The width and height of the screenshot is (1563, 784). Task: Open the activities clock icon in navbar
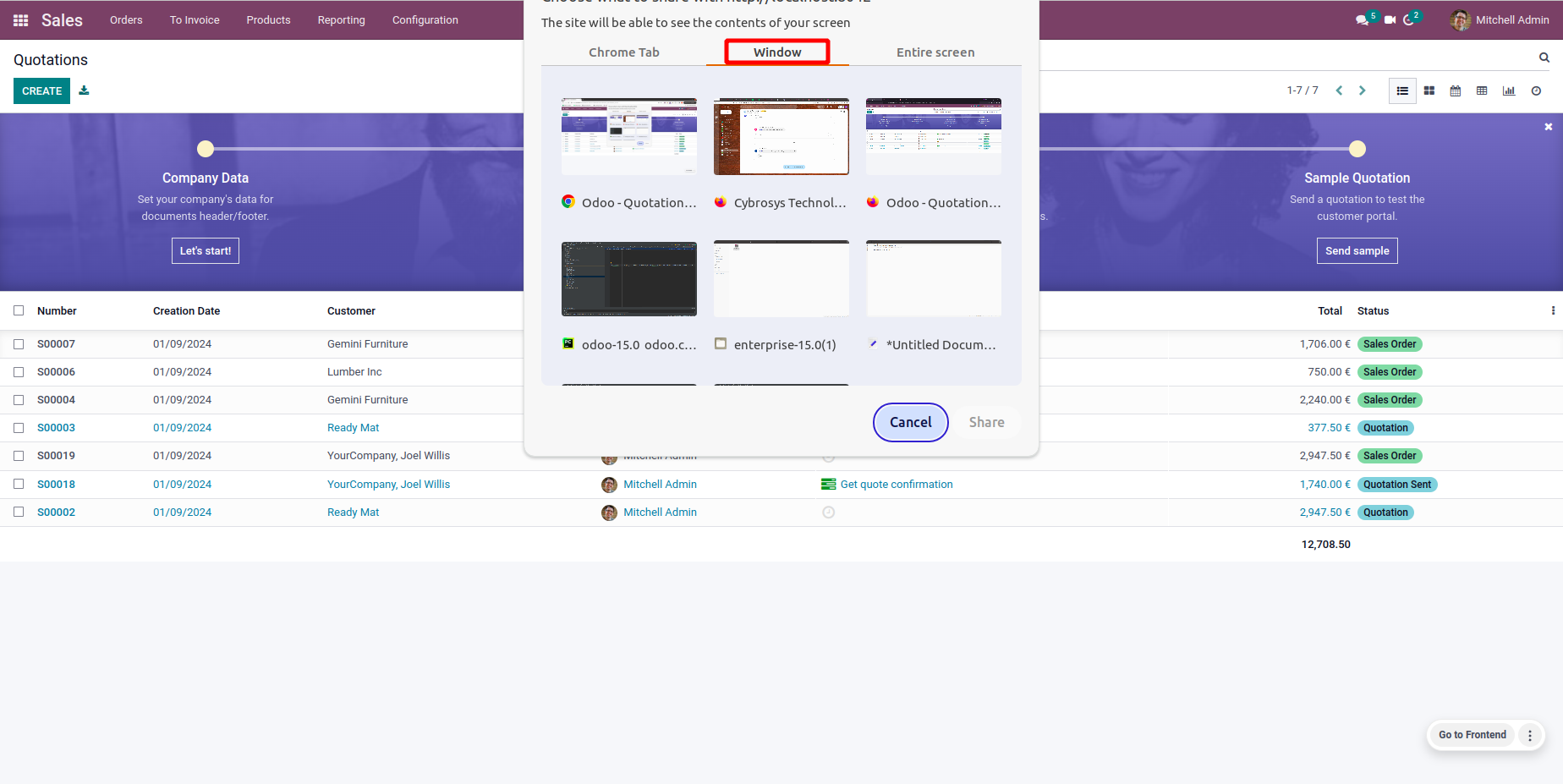coord(1408,19)
